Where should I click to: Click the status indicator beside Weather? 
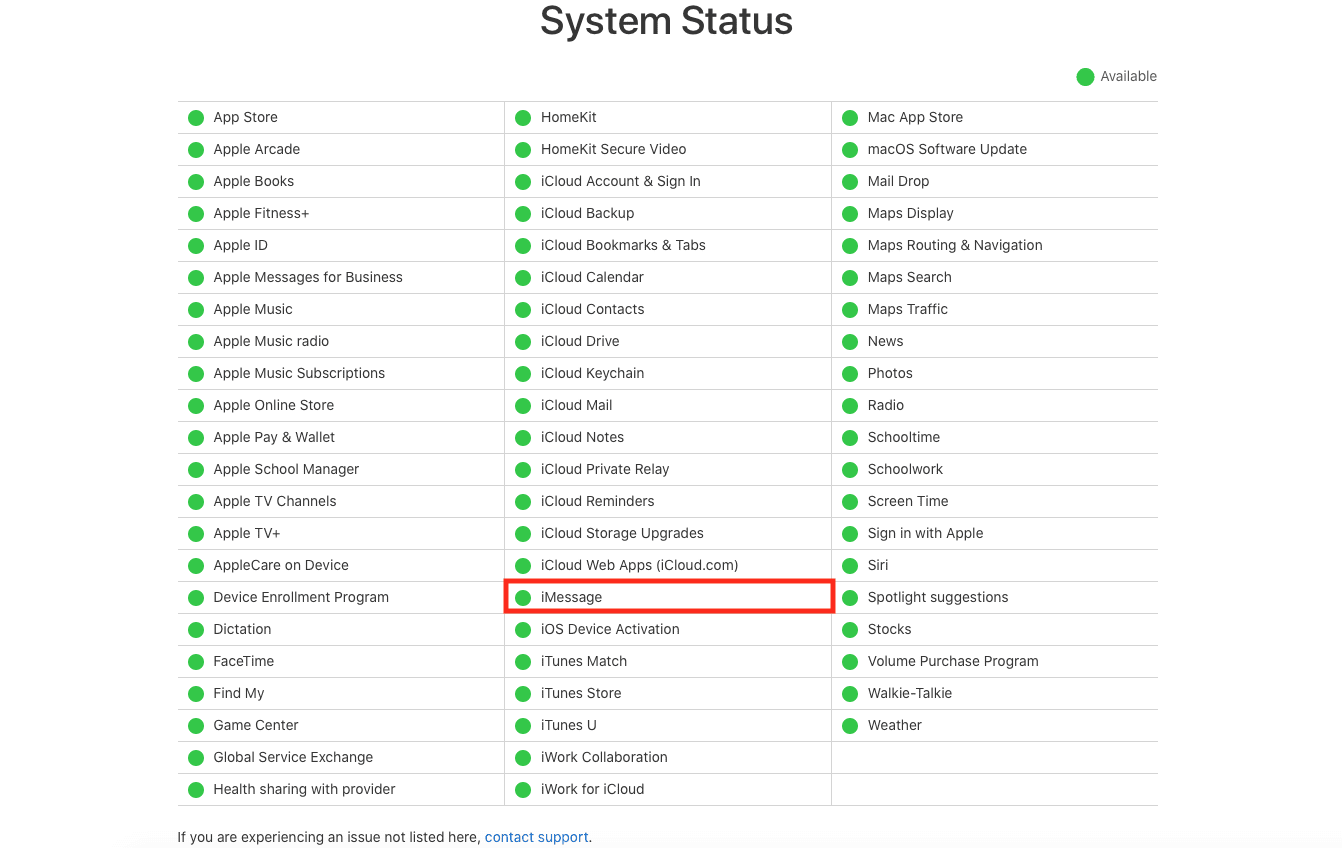coord(850,726)
